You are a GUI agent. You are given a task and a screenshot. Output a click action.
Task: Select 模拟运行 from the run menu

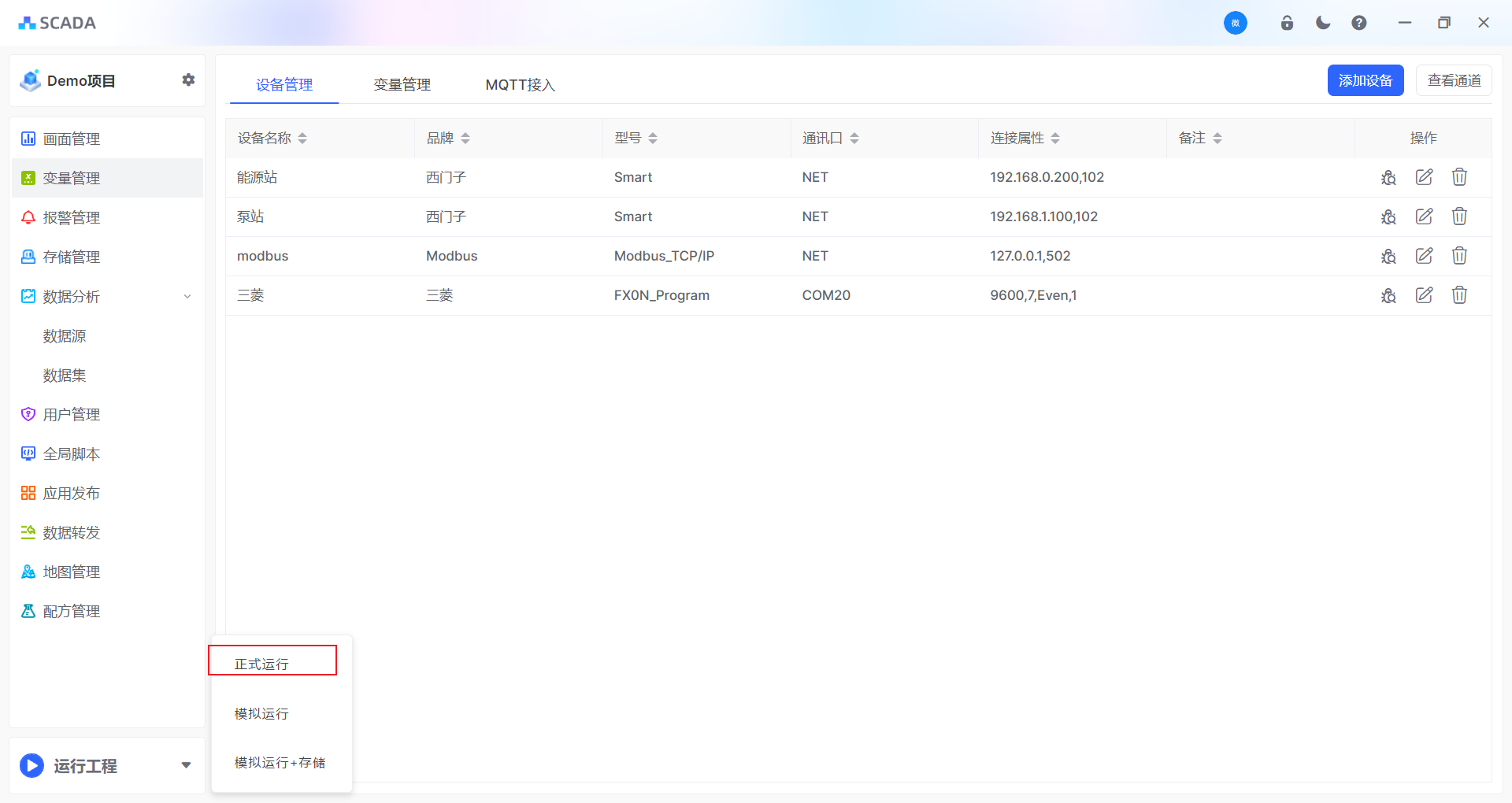tap(261, 714)
